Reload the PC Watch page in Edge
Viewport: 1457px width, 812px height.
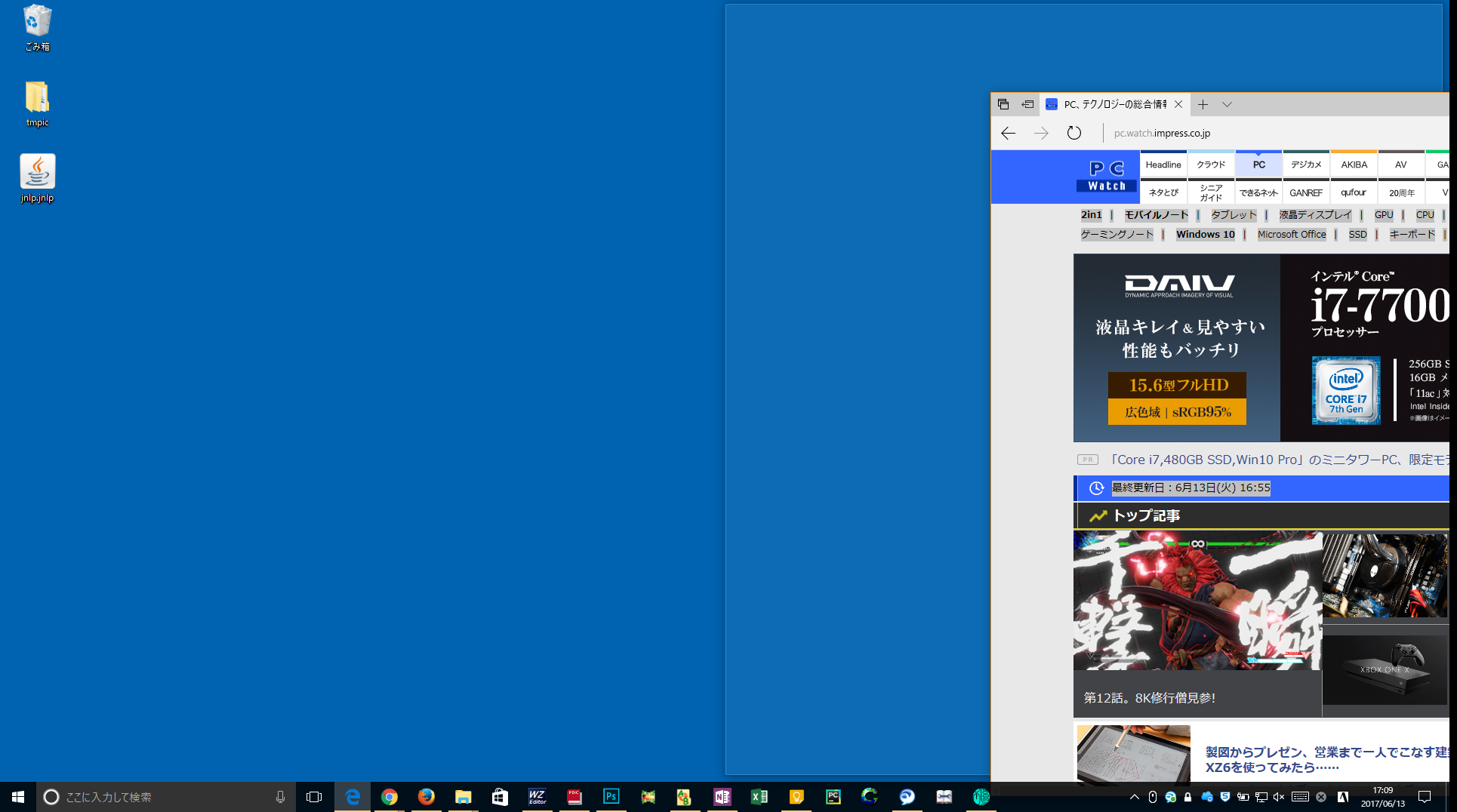coord(1074,133)
